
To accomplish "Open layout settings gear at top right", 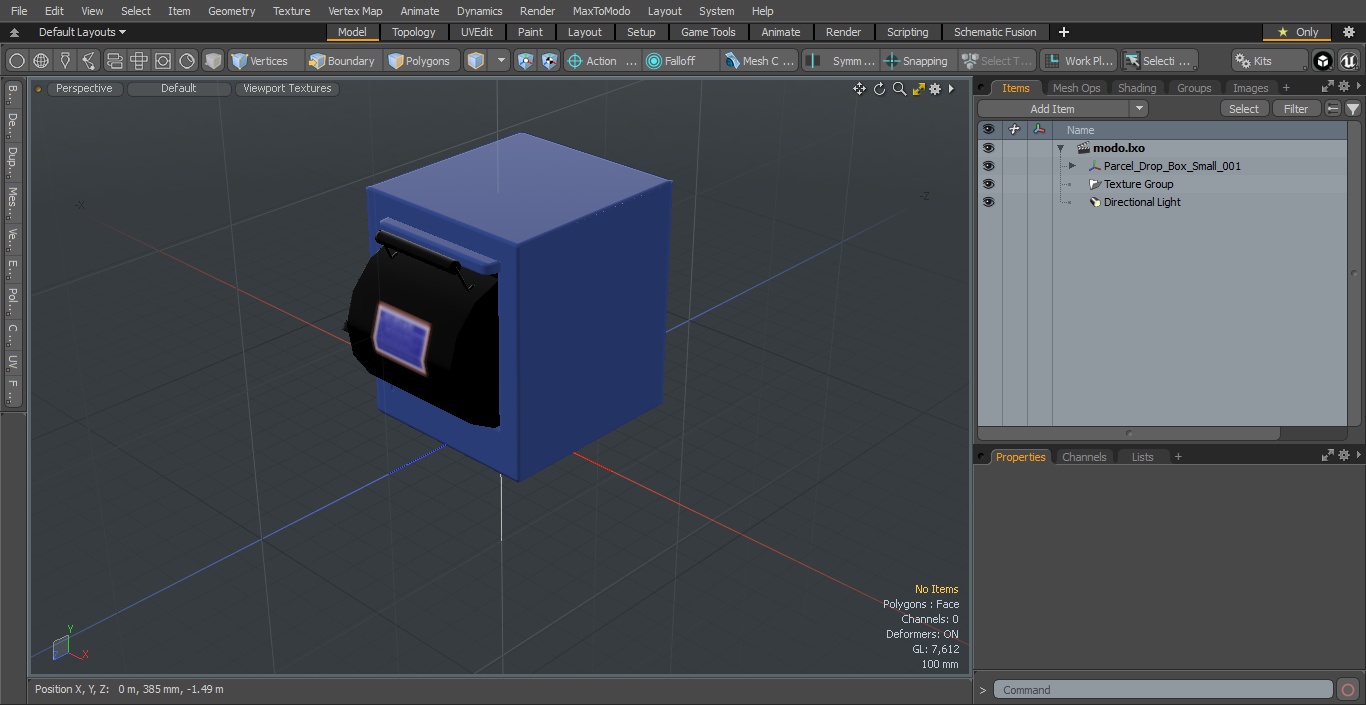I will click(1349, 32).
